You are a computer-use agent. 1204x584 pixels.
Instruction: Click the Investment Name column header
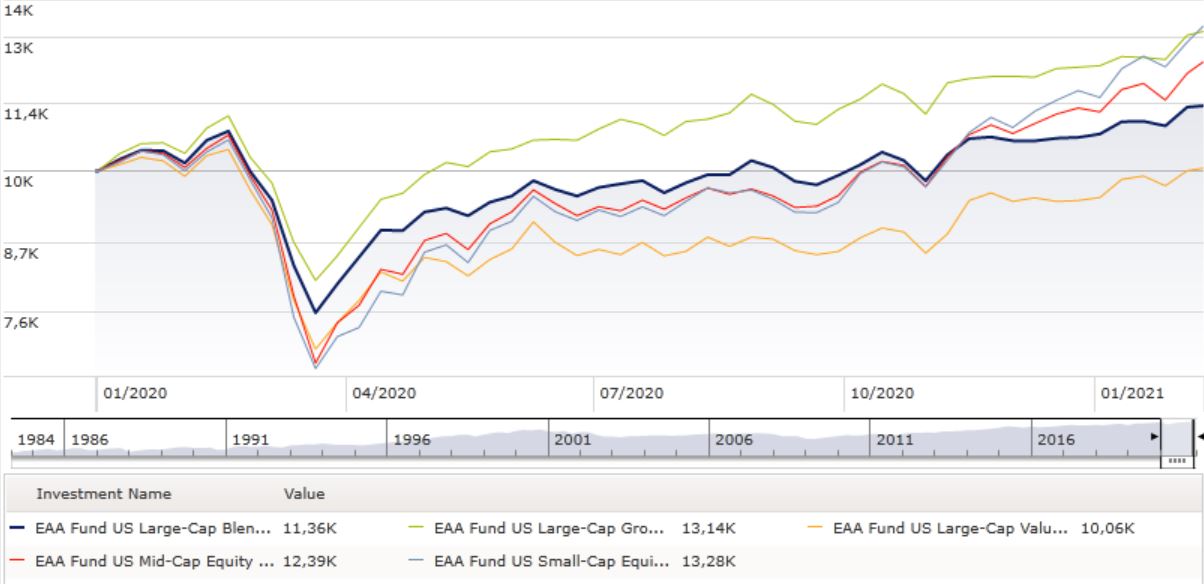[104, 494]
